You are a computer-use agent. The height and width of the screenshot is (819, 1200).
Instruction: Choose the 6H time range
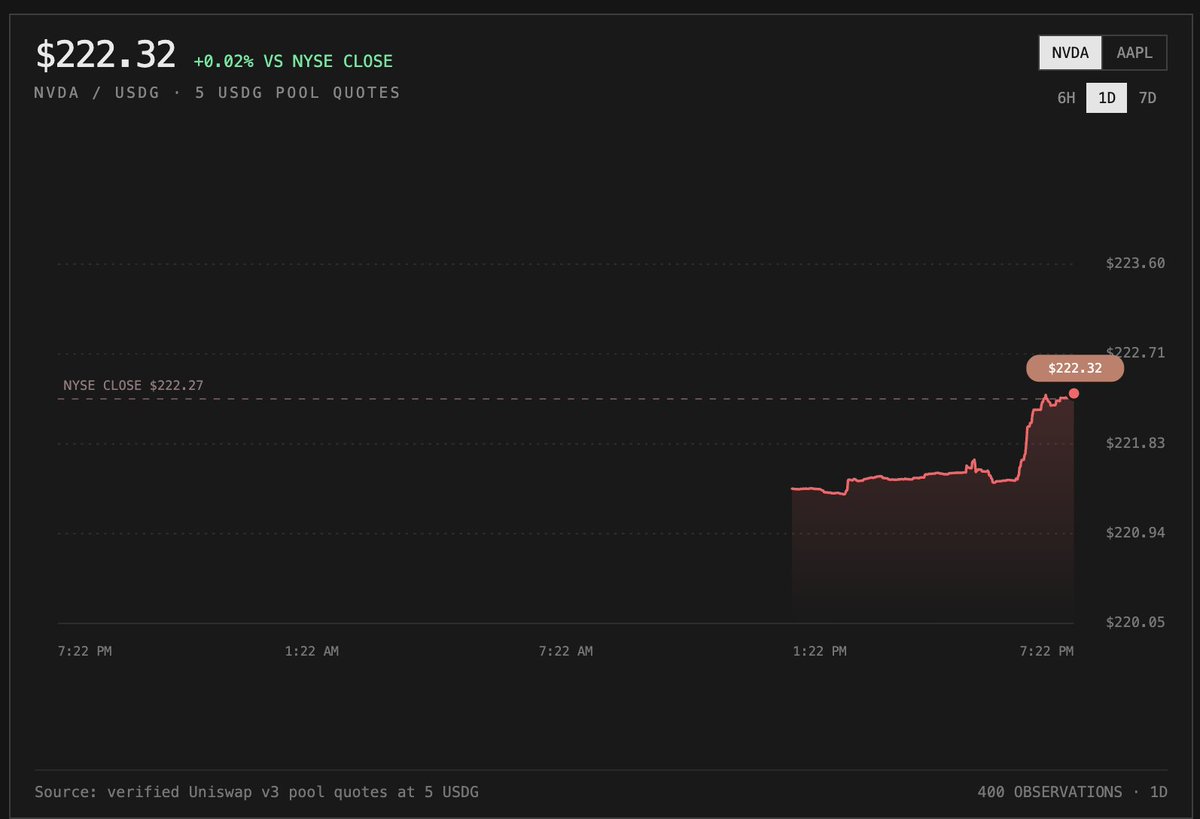pyautogui.click(x=1066, y=98)
